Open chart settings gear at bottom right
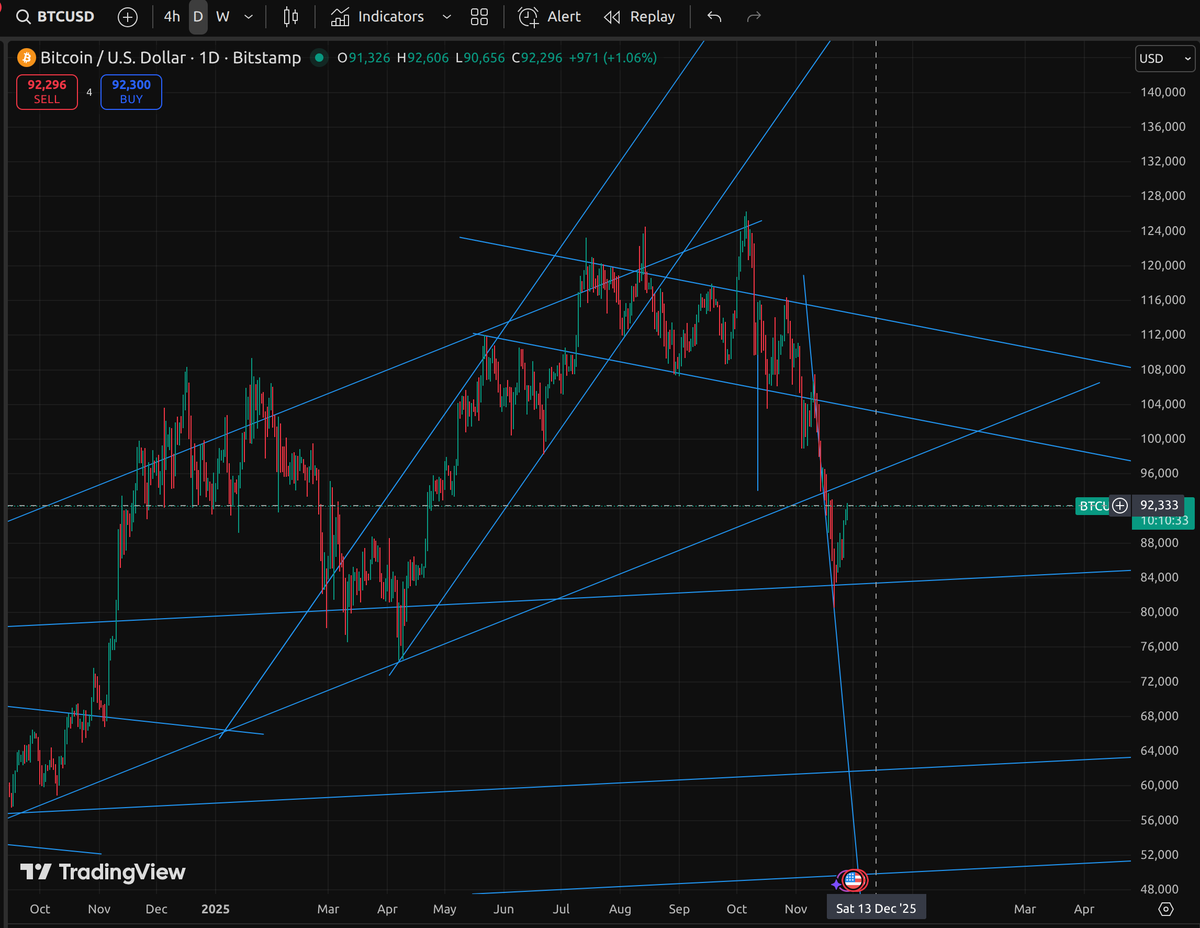The image size is (1200, 928). (1166, 908)
